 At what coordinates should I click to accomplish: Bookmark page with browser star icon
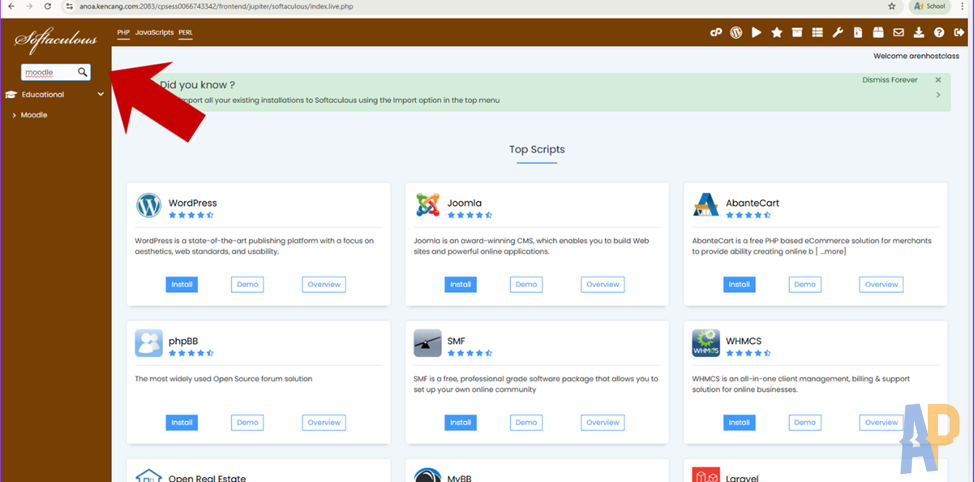click(x=892, y=6)
